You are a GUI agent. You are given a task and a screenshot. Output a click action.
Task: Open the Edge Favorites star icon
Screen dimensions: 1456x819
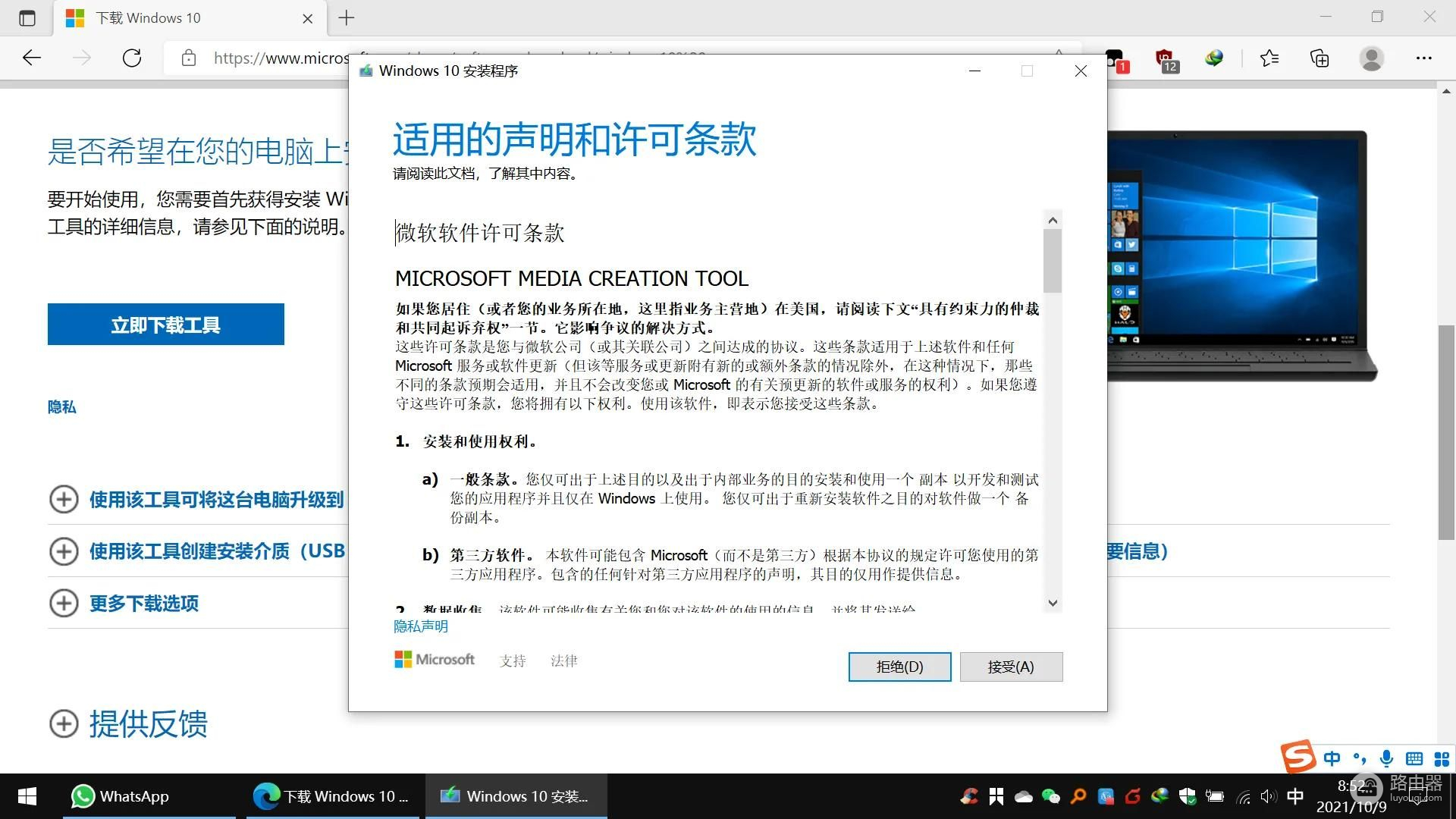click(x=1269, y=58)
